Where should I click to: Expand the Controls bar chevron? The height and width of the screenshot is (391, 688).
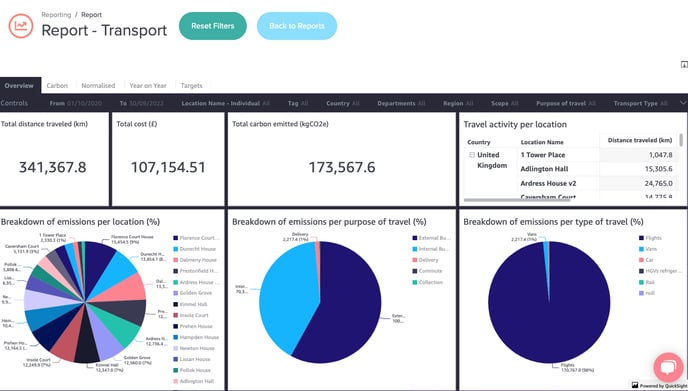point(683,103)
